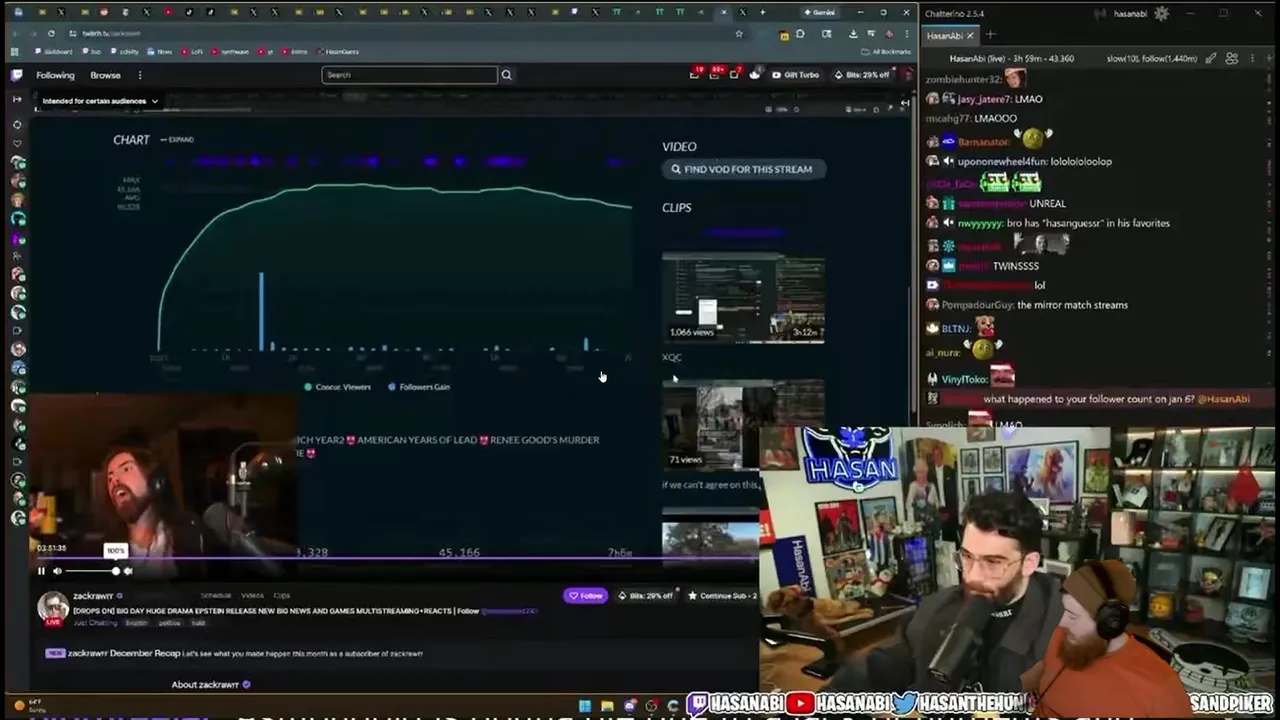
Task: Open the Just Chatting category link
Action: coord(95,622)
